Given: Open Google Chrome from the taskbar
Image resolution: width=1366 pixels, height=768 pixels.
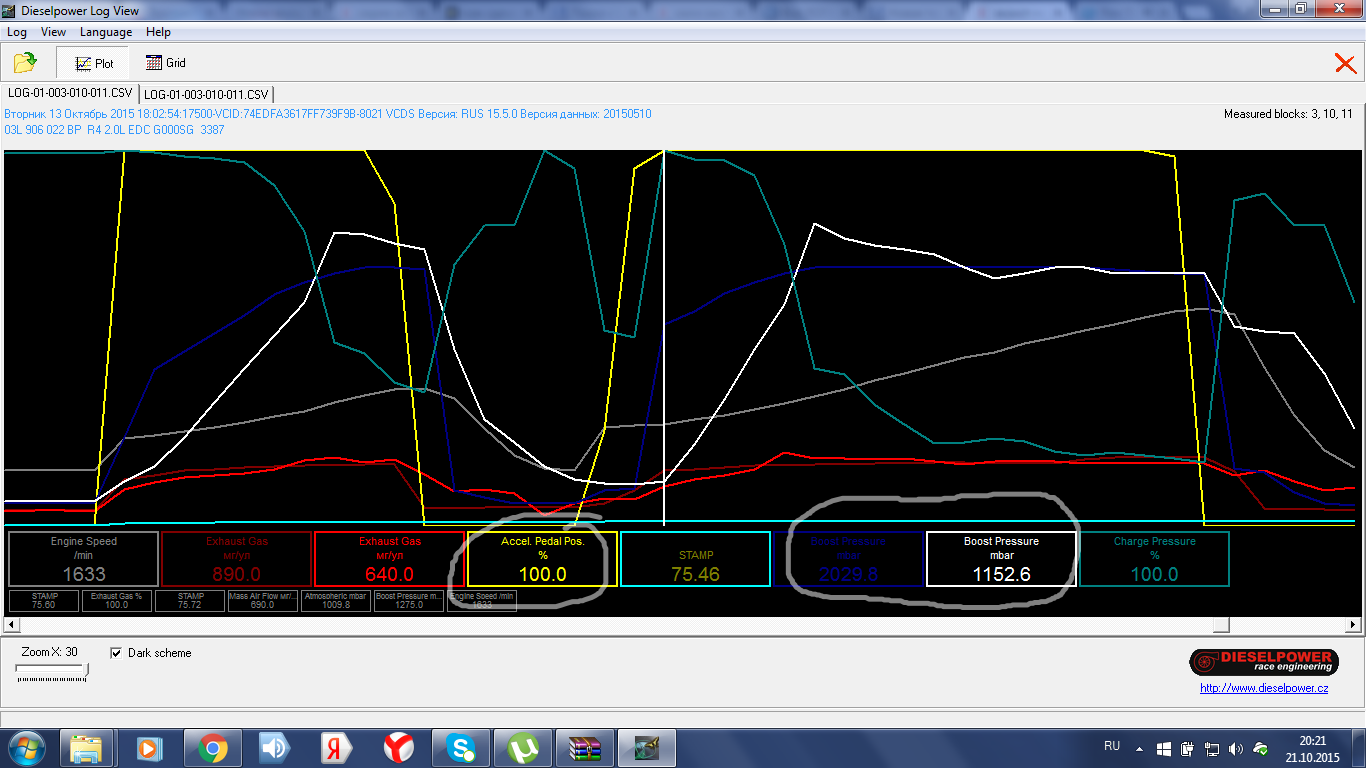Looking at the screenshot, I should [211, 748].
